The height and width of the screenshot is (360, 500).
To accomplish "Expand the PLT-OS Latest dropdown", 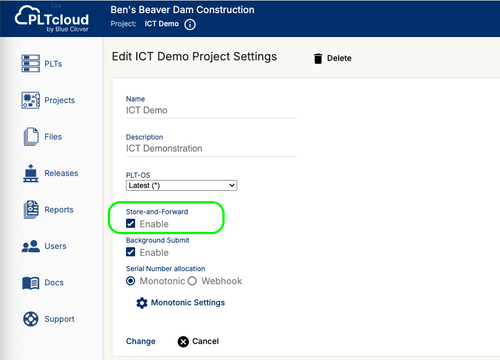I will coord(181,185).
